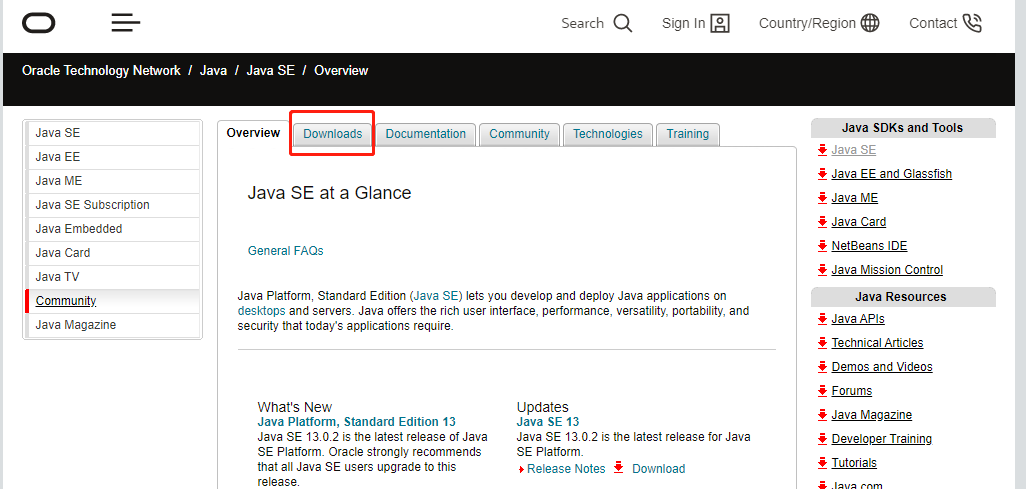1026x489 pixels.
Task: Click the Java SE link in the description paragraph
Action: (437, 296)
